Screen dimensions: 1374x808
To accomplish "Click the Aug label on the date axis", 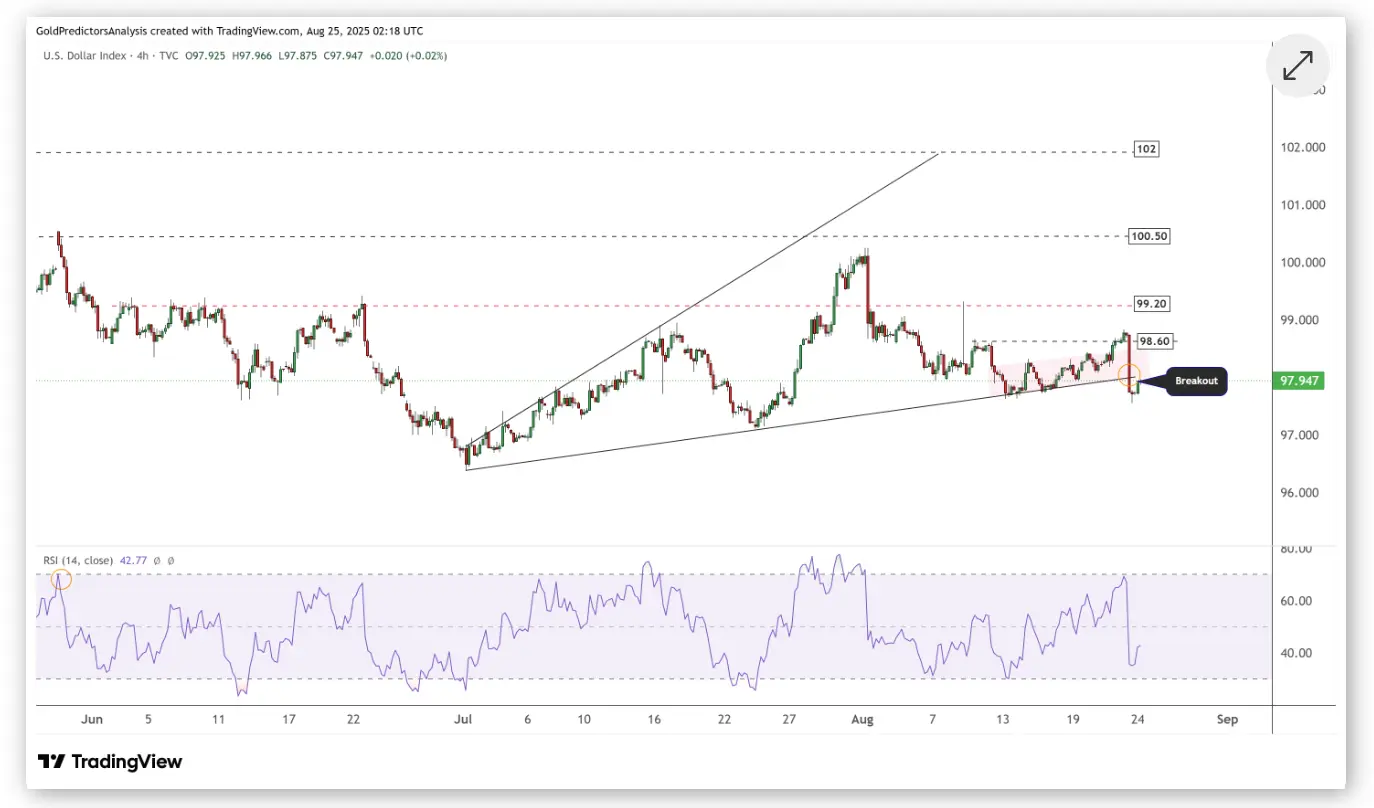I will [864, 719].
